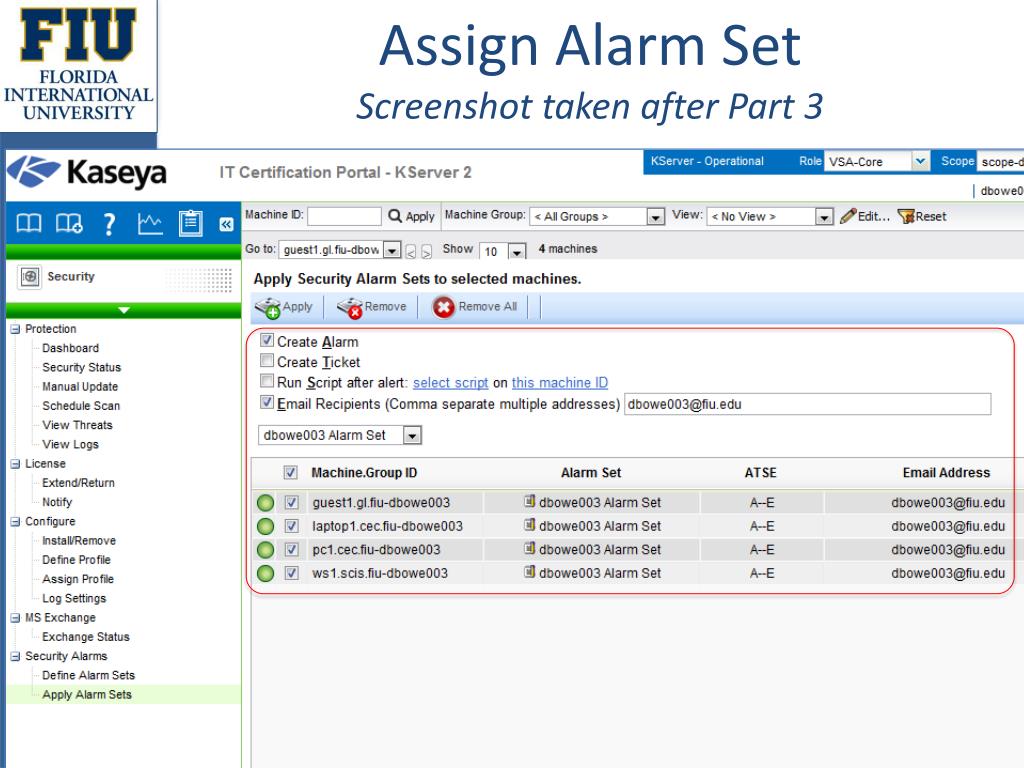Screen dimensions: 1024x768
Task: Click the select script link
Action: click(451, 383)
